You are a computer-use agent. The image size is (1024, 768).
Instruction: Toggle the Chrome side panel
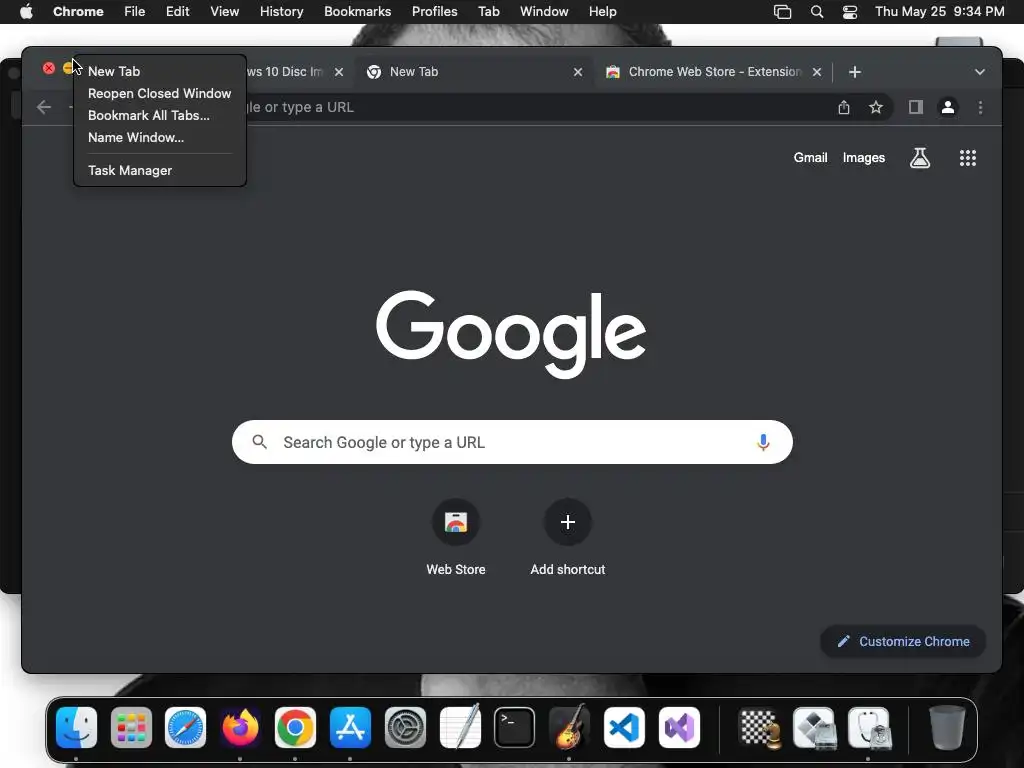pyautogui.click(x=916, y=107)
